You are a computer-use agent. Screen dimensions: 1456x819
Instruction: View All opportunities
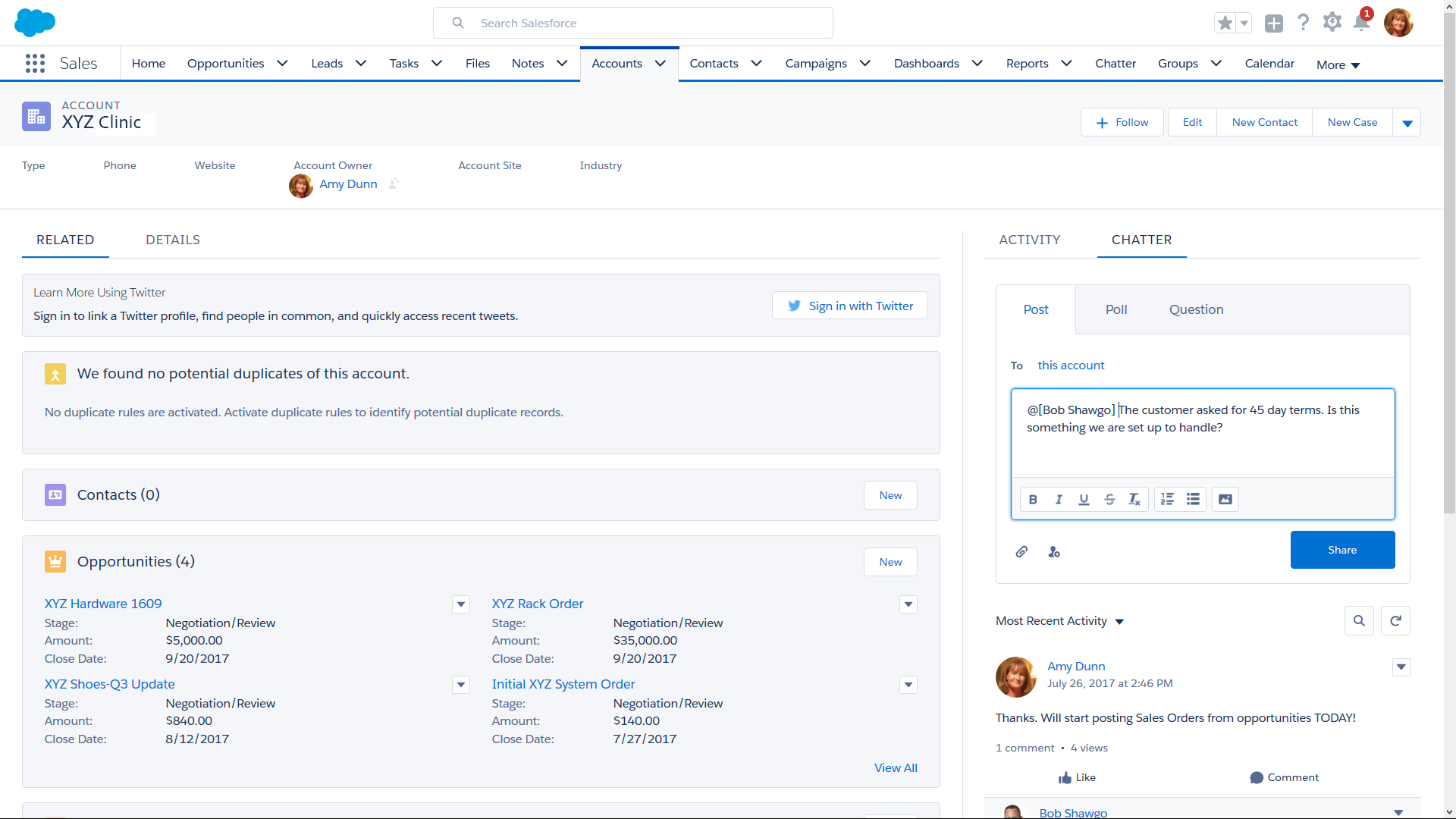[896, 767]
